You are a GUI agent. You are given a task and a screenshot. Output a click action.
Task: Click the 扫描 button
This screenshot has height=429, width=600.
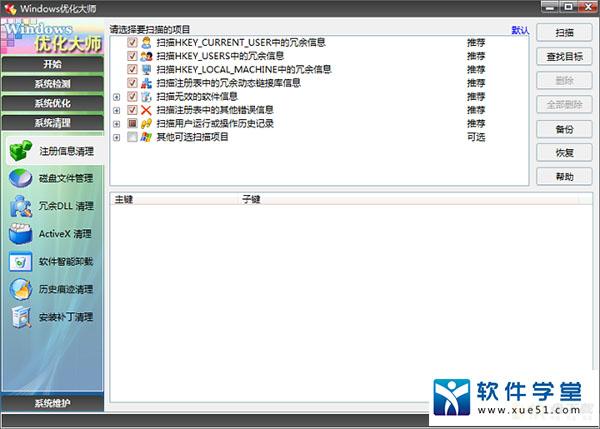564,33
